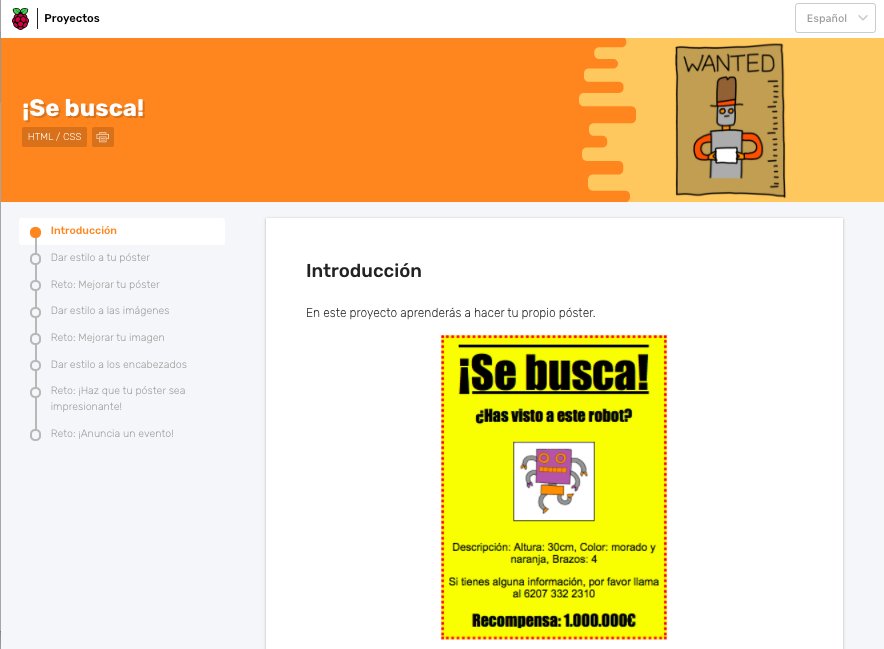Click the yellow ¡Se busca! poster image
The image size is (884, 649).
(553, 487)
